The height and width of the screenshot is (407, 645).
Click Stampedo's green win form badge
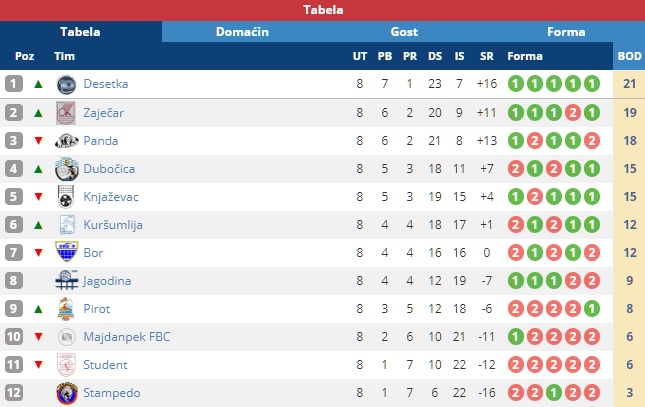tap(554, 393)
